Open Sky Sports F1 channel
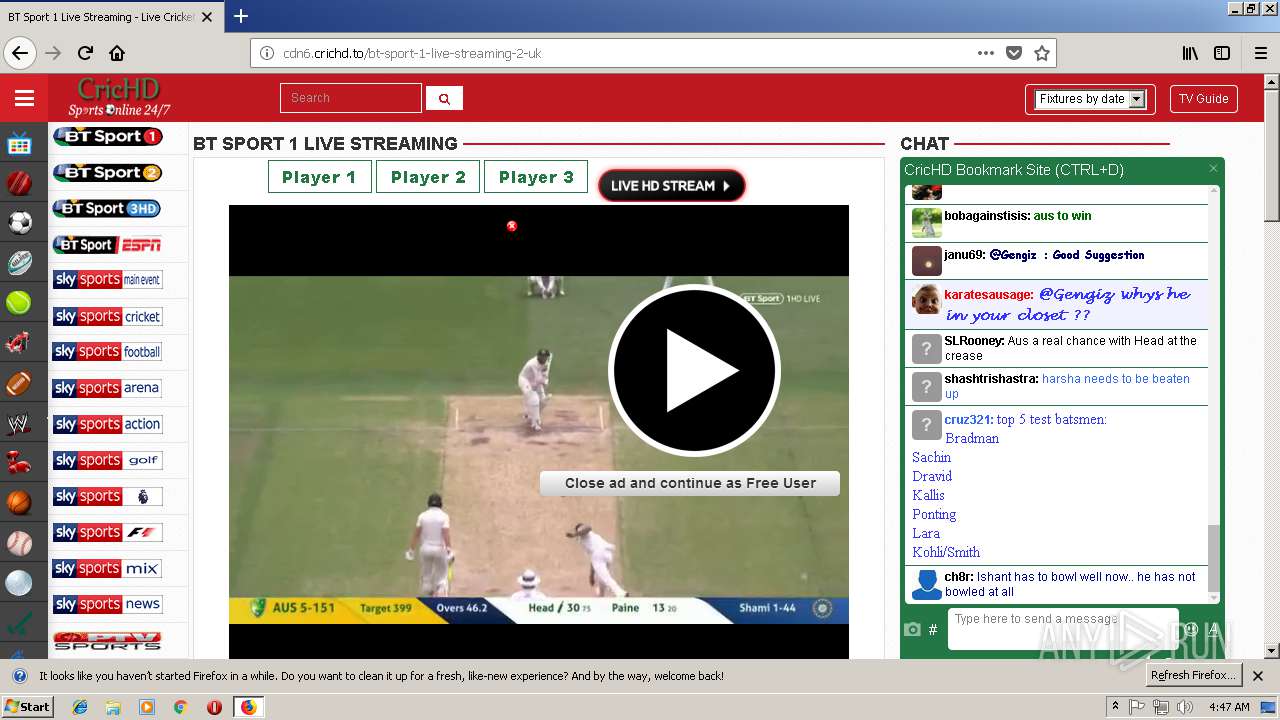The width and height of the screenshot is (1280, 720). tap(107, 532)
